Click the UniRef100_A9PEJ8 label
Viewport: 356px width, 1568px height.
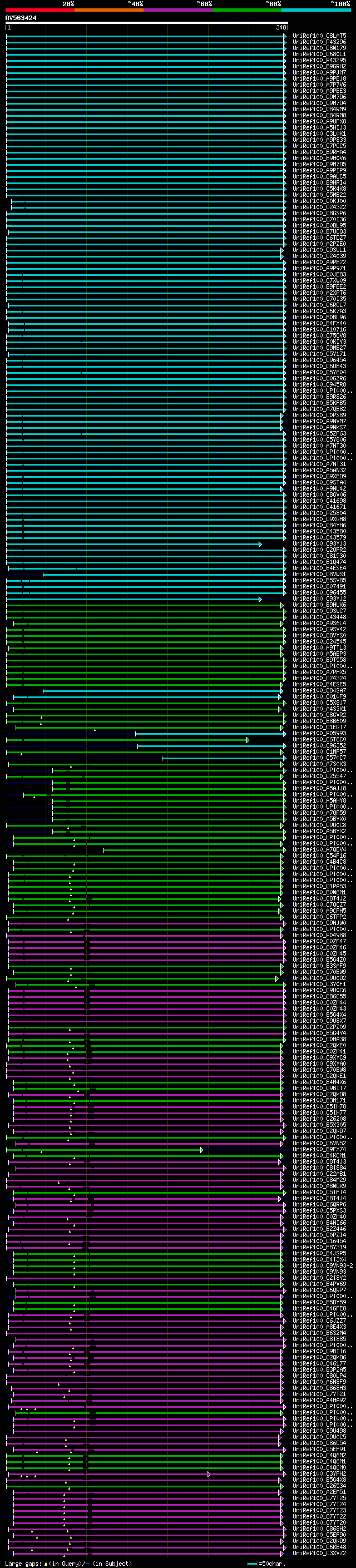click(319, 78)
